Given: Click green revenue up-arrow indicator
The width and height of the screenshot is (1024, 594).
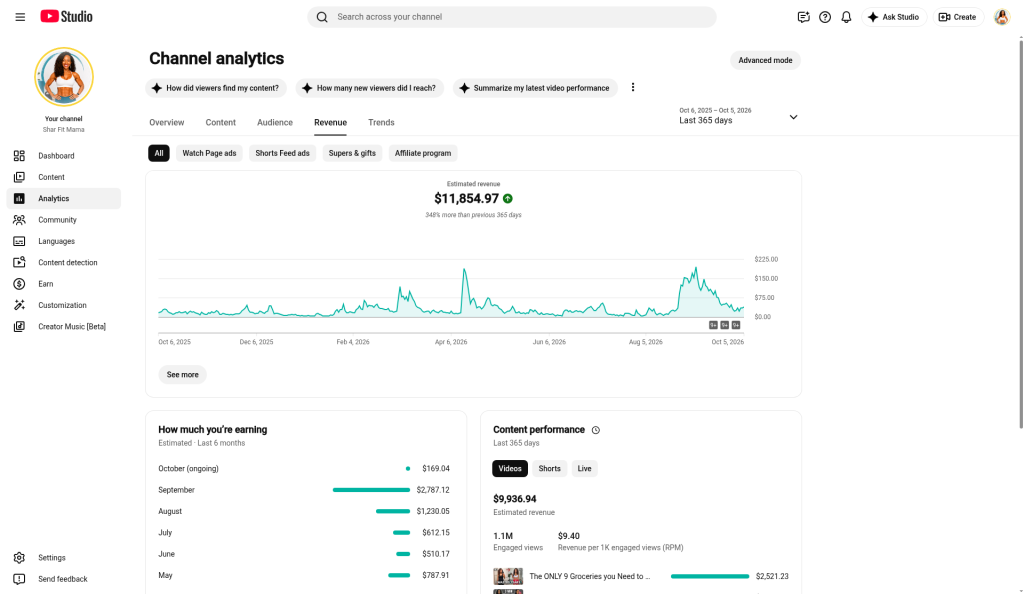Looking at the screenshot, I should click(x=507, y=198).
